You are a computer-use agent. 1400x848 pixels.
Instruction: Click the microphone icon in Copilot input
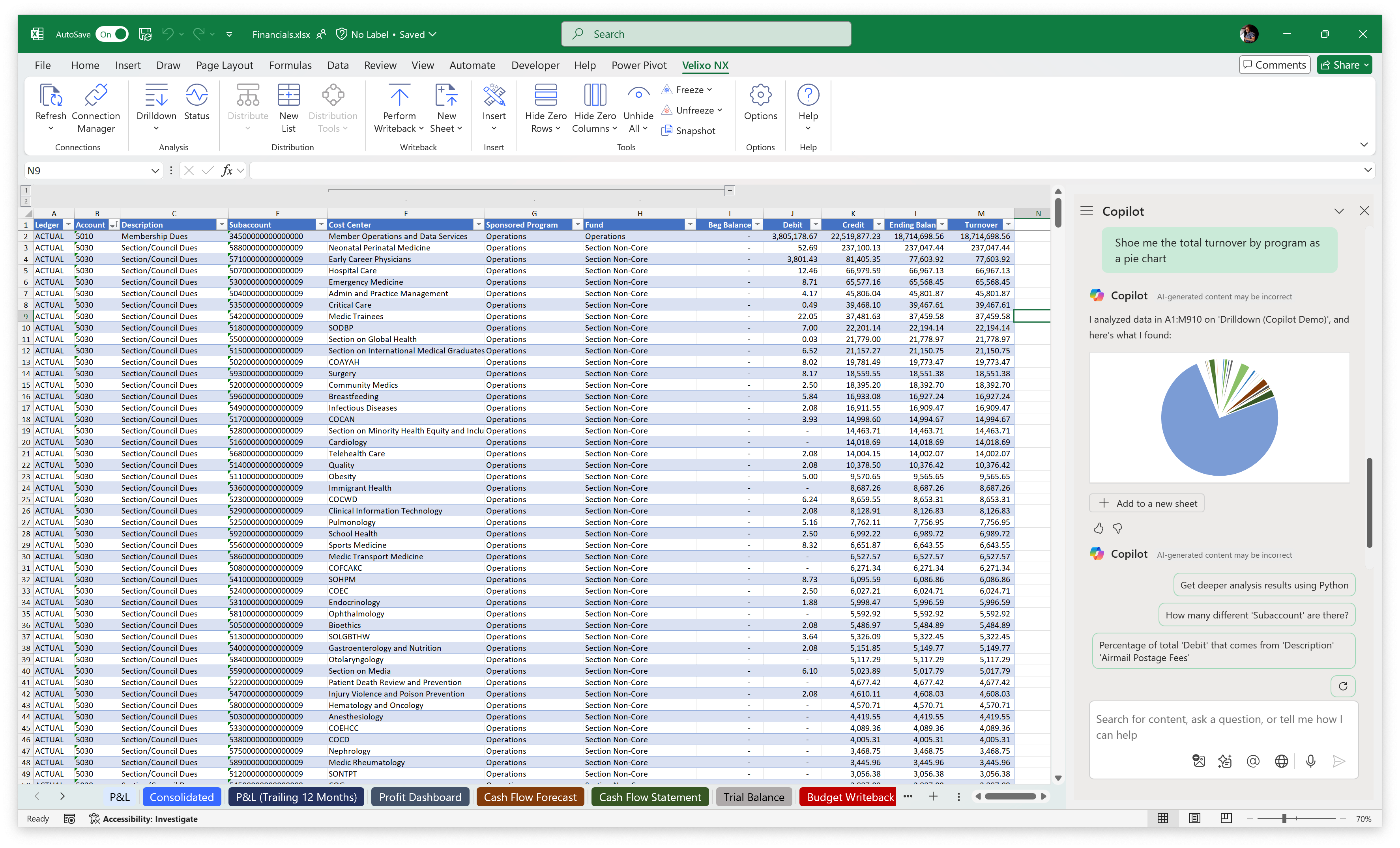click(1310, 761)
